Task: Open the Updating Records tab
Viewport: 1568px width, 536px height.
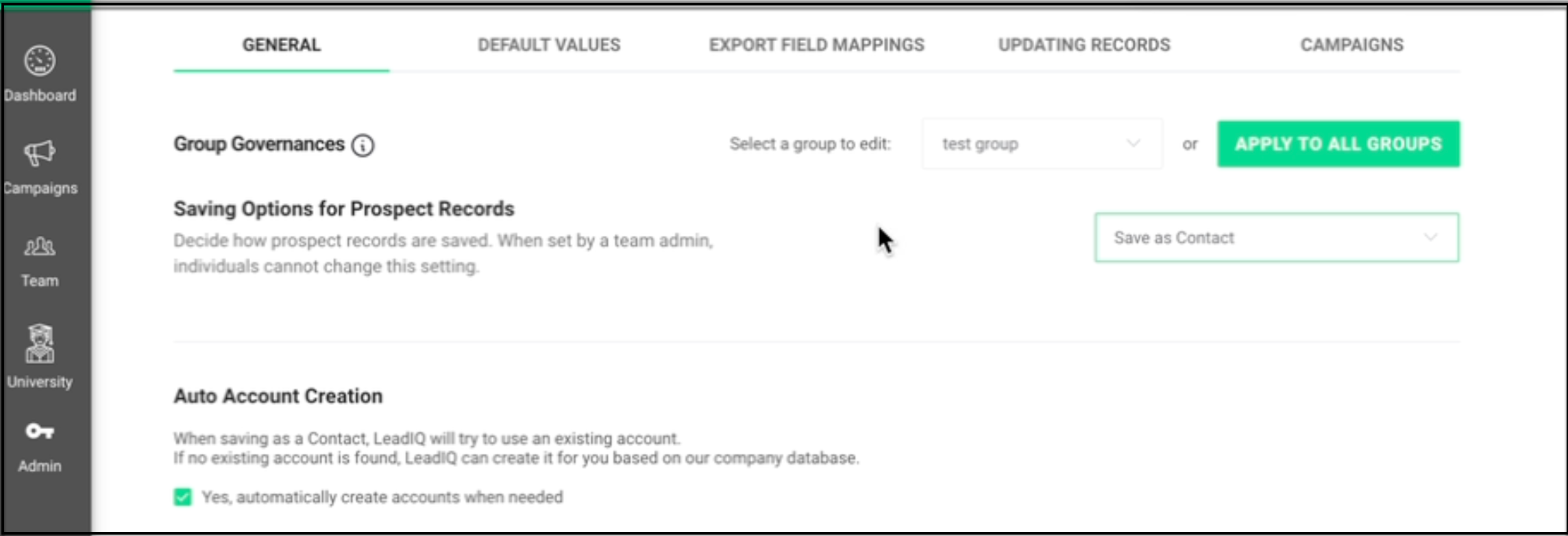Action: 1084,45
